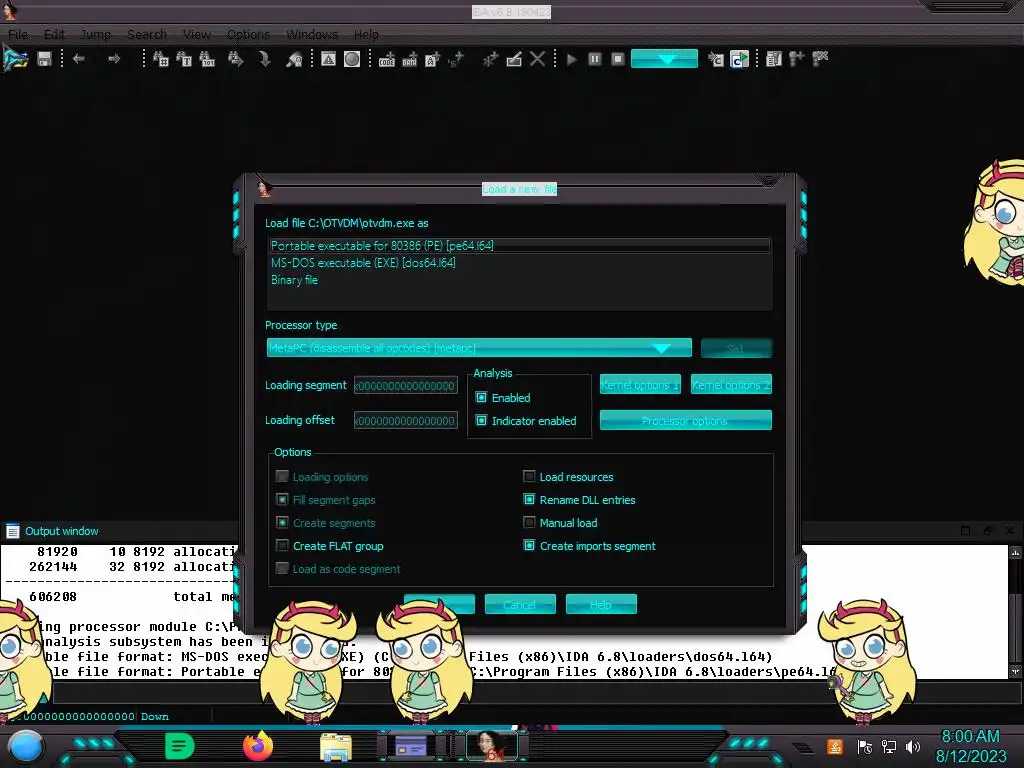Open the Windows menu
Viewport: 1024px width, 768px height.
click(x=312, y=34)
